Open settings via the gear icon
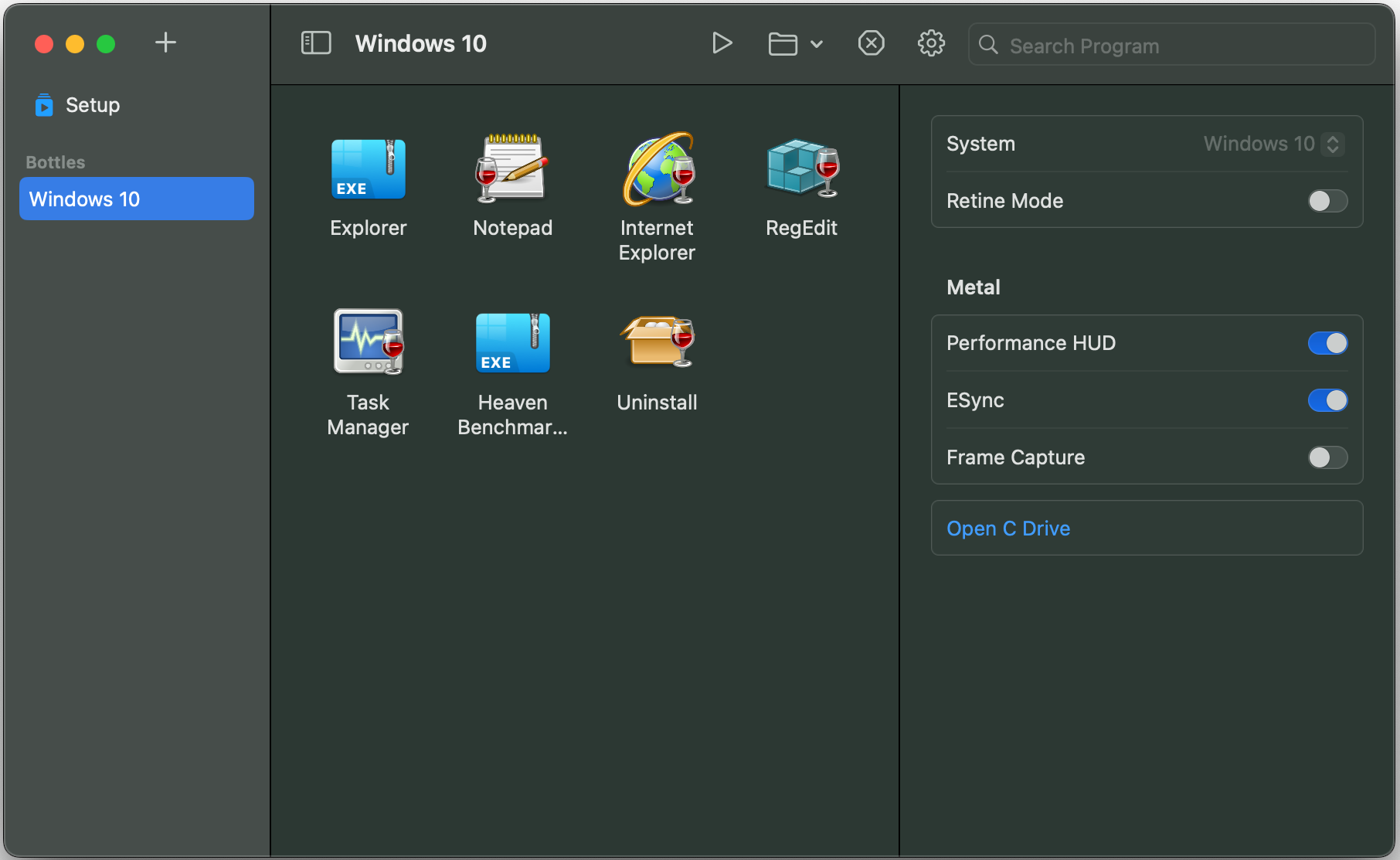The height and width of the screenshot is (860, 1400). 931,43
